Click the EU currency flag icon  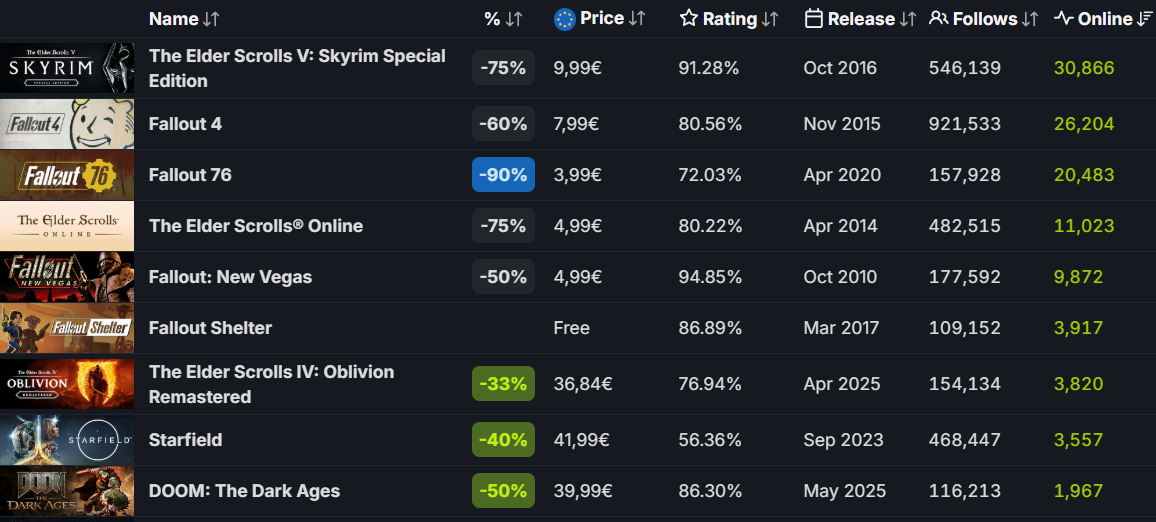coord(565,19)
